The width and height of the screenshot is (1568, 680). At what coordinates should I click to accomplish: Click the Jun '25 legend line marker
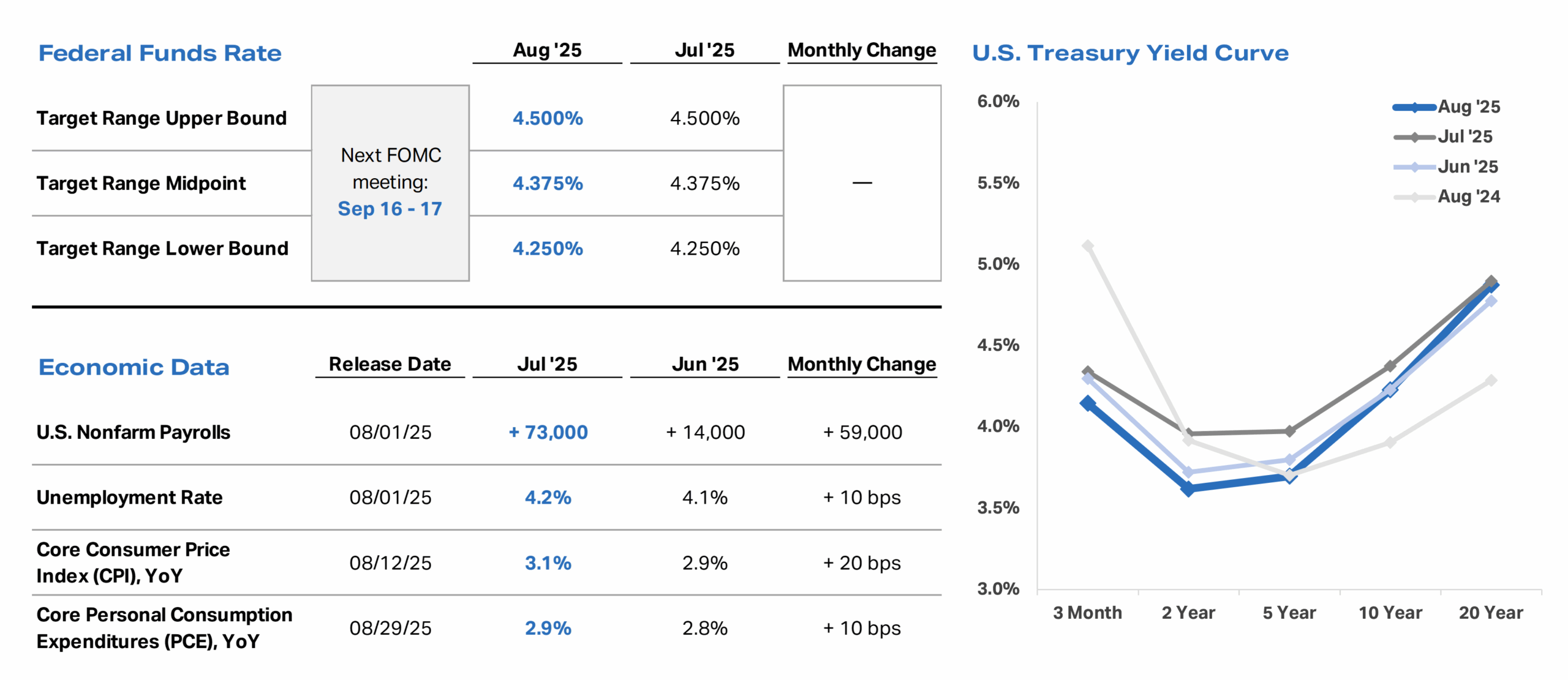[1414, 167]
